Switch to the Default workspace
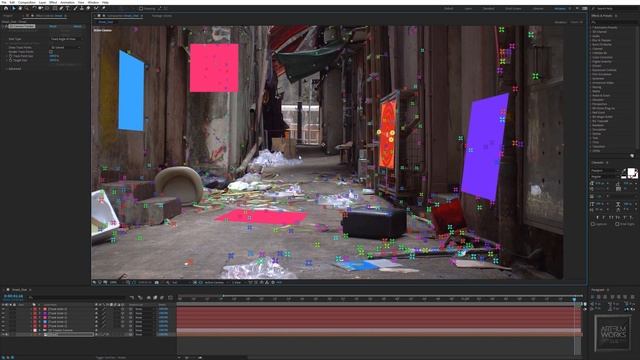This screenshot has width=640, height=360. coord(449,9)
